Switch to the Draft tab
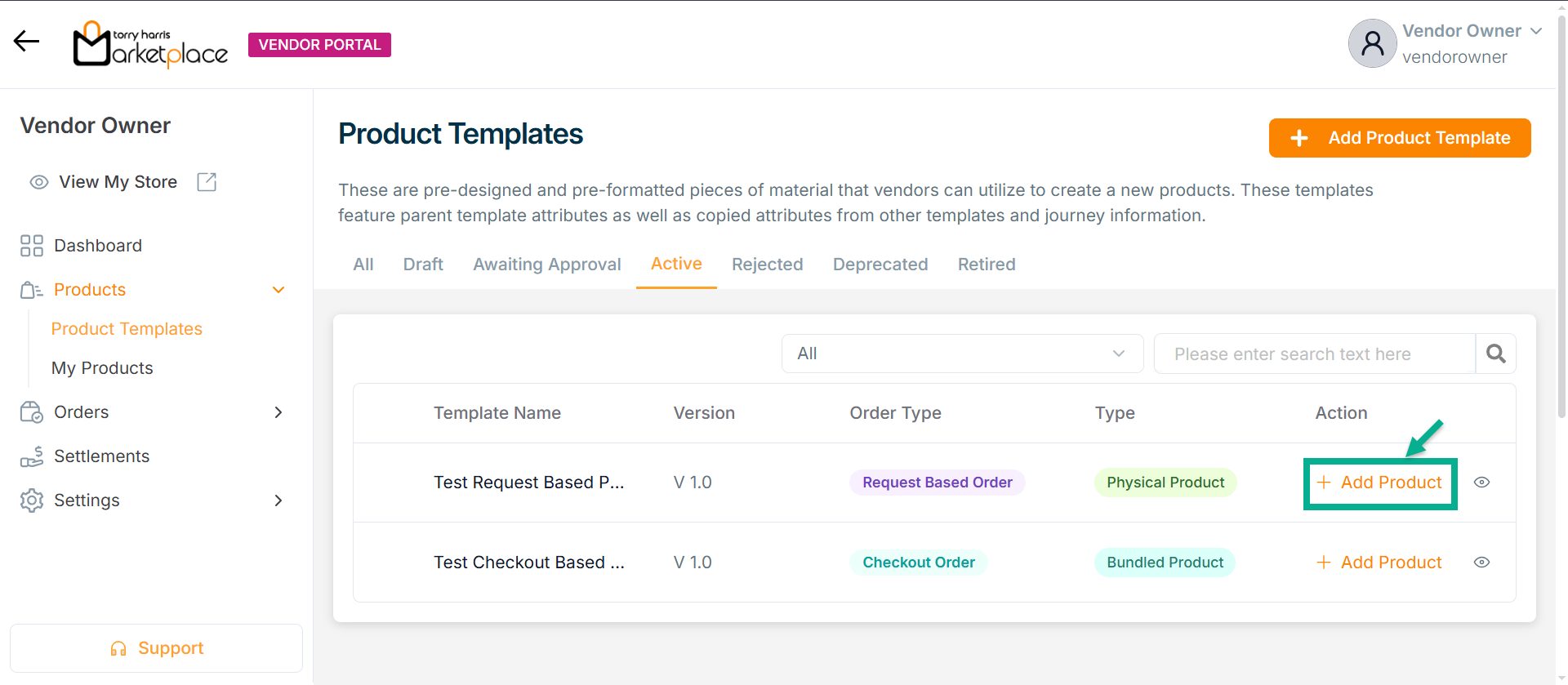 pyautogui.click(x=423, y=265)
